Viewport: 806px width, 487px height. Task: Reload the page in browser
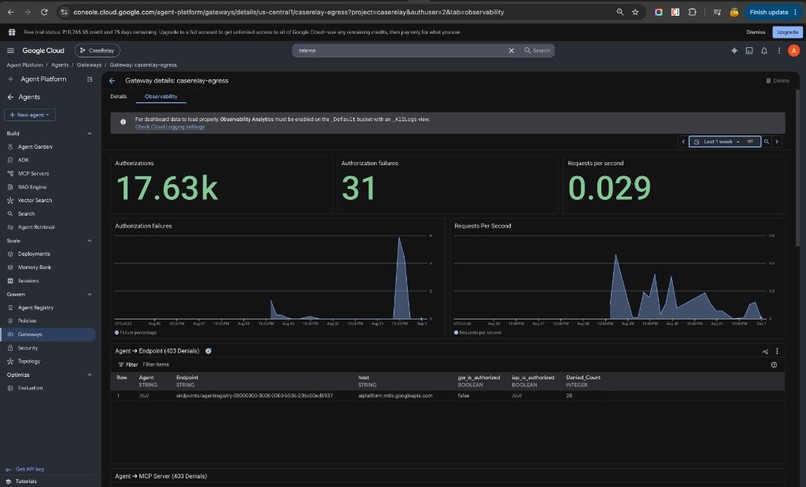(44, 12)
